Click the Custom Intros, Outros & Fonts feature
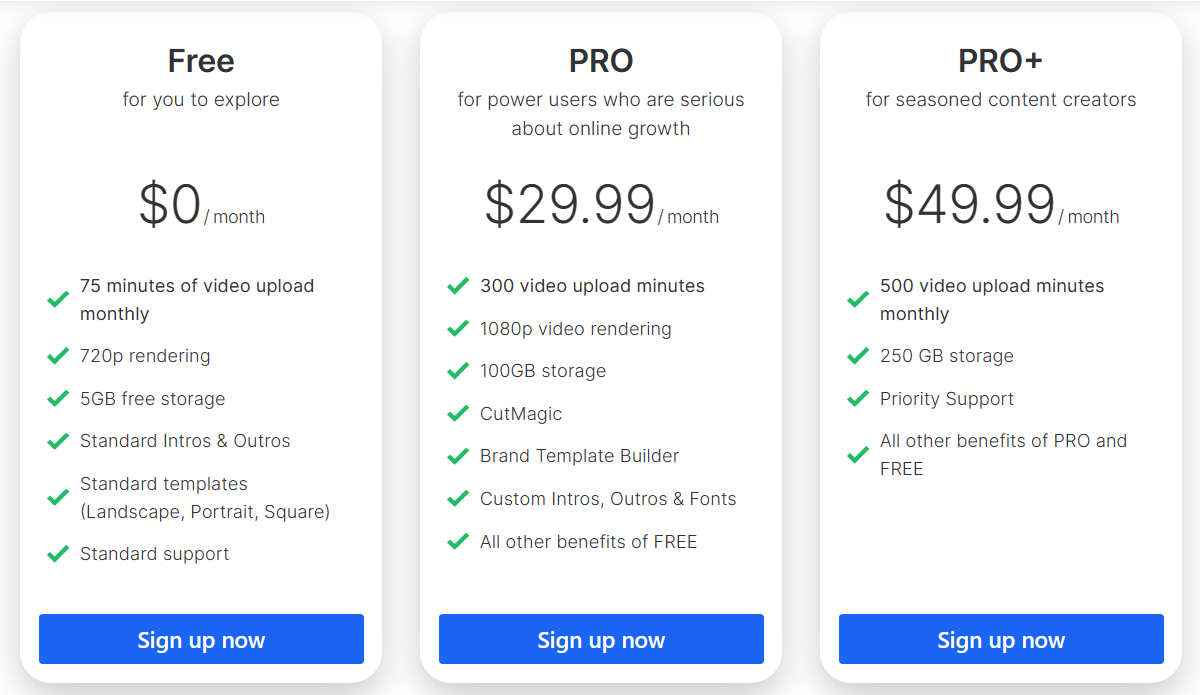The height and width of the screenshot is (695, 1200). [x=608, y=499]
